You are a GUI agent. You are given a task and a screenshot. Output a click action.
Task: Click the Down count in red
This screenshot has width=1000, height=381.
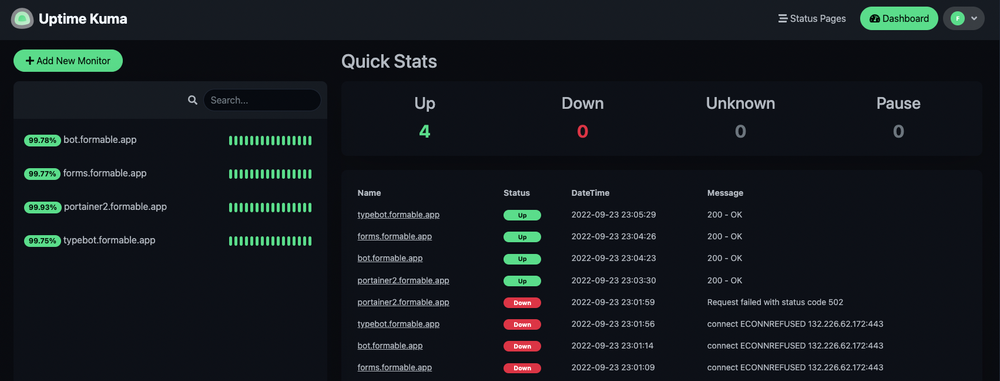click(582, 131)
